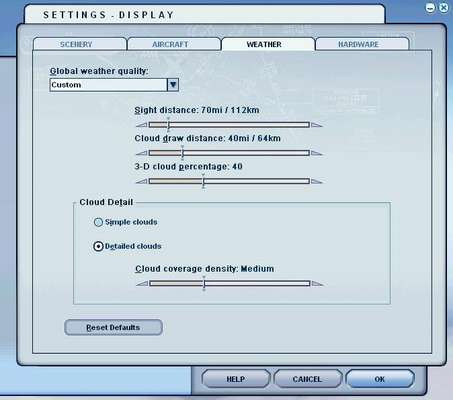453x400 pixels.
Task: Open the Global weather quality dropdown arrow
Action: (x=173, y=85)
